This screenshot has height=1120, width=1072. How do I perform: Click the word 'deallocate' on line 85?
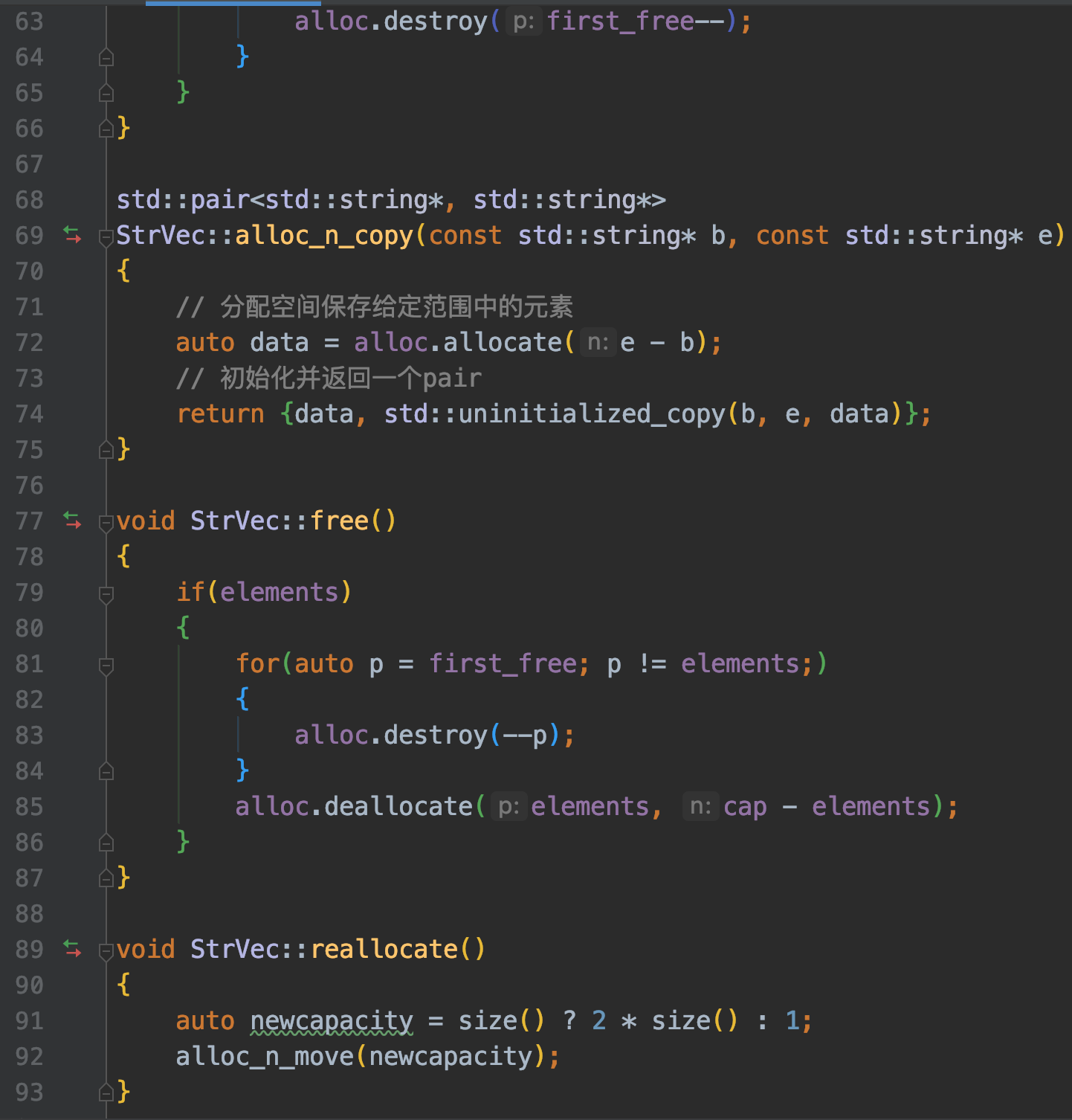click(398, 806)
